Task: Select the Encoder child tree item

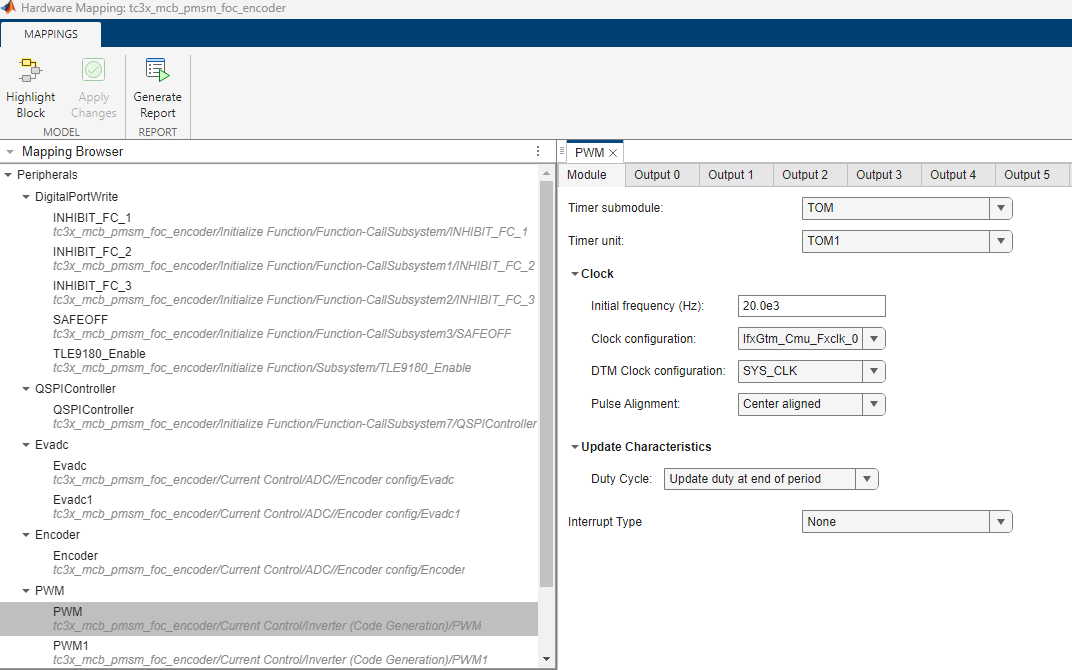Action: (x=269, y=563)
